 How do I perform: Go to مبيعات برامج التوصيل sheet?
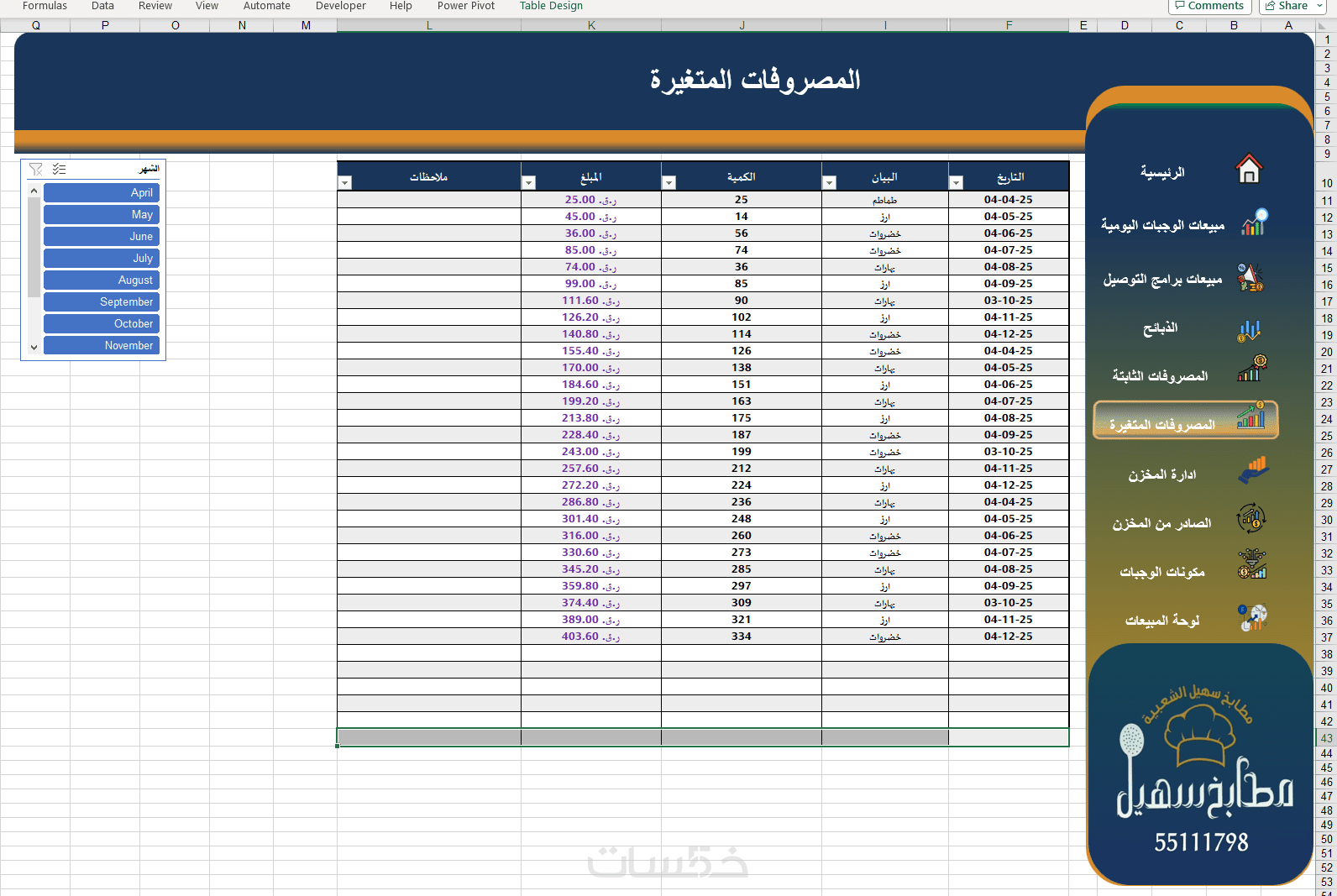(1162, 279)
